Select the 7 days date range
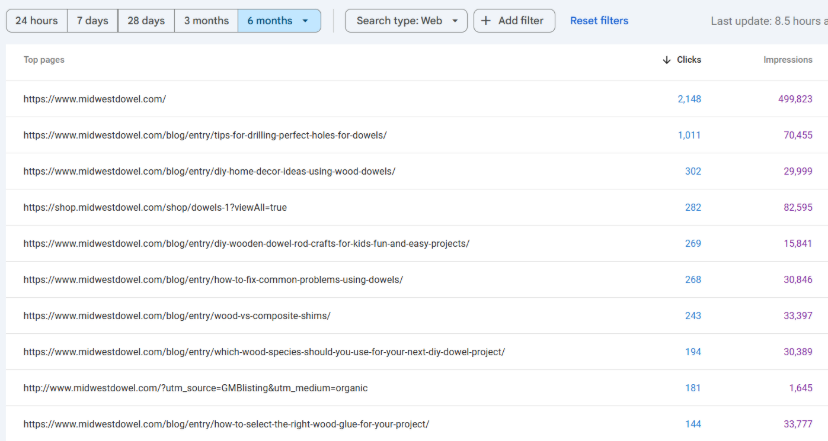The image size is (828, 441). click(92, 21)
